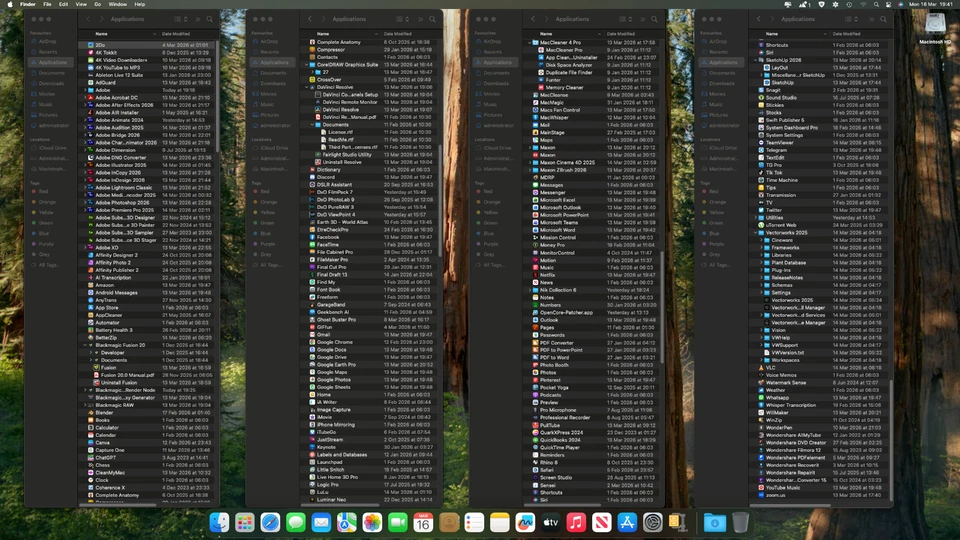
Task: Click the Whatsapp app icon
Action: click(x=761, y=397)
